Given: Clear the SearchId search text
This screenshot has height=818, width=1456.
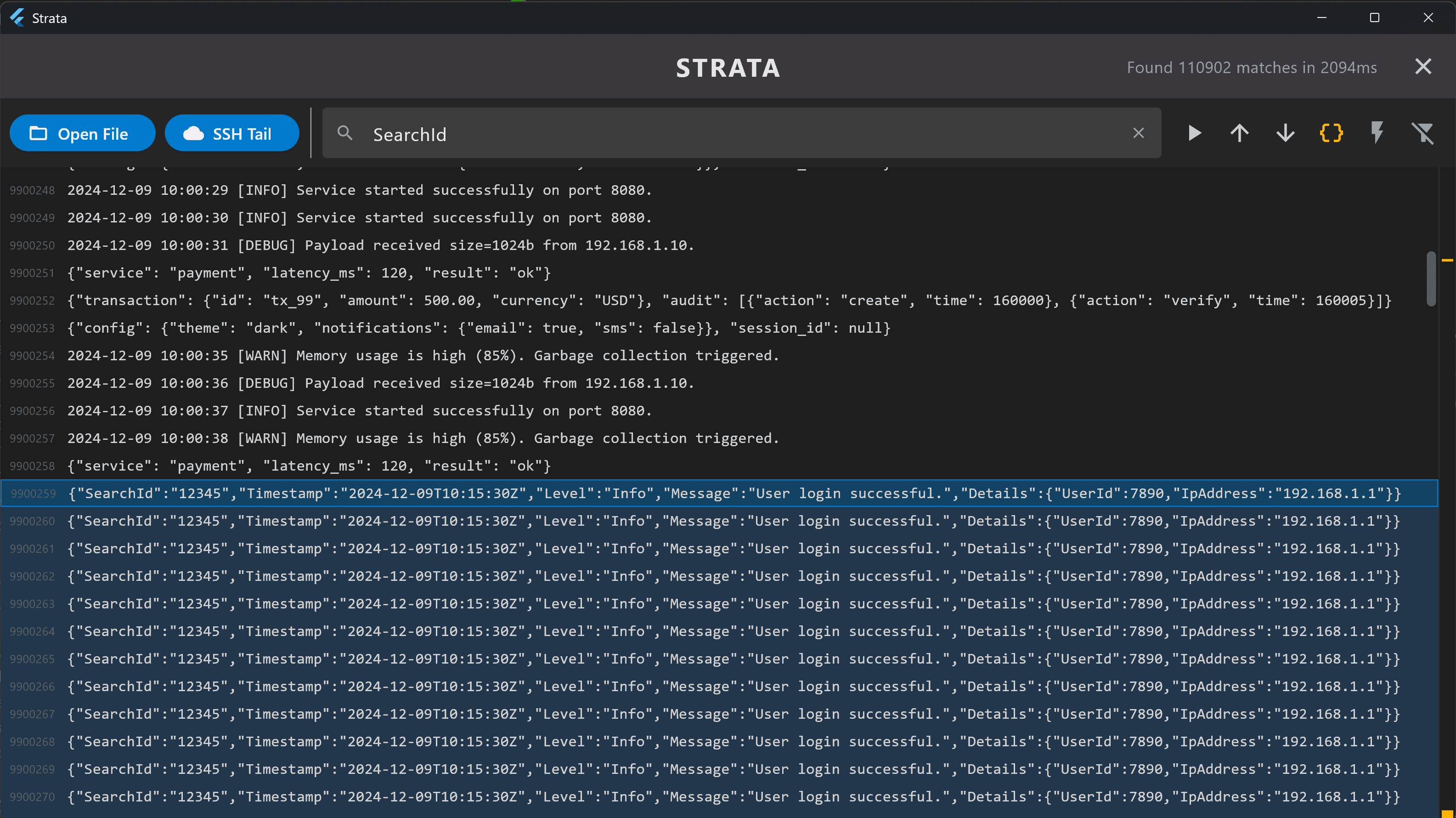Looking at the screenshot, I should point(1138,133).
